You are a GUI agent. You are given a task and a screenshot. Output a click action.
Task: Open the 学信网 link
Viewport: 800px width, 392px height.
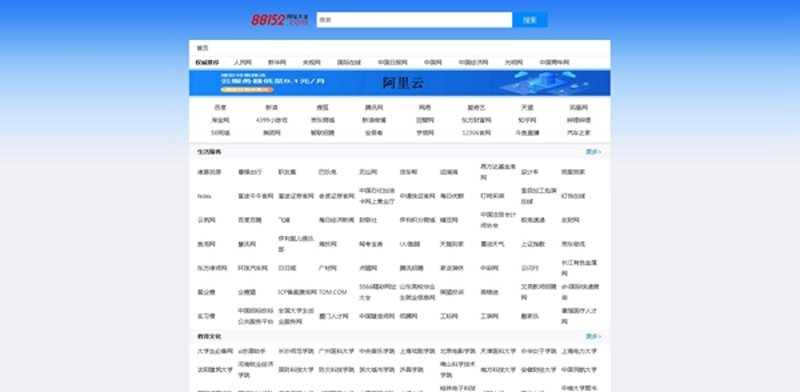(425, 133)
